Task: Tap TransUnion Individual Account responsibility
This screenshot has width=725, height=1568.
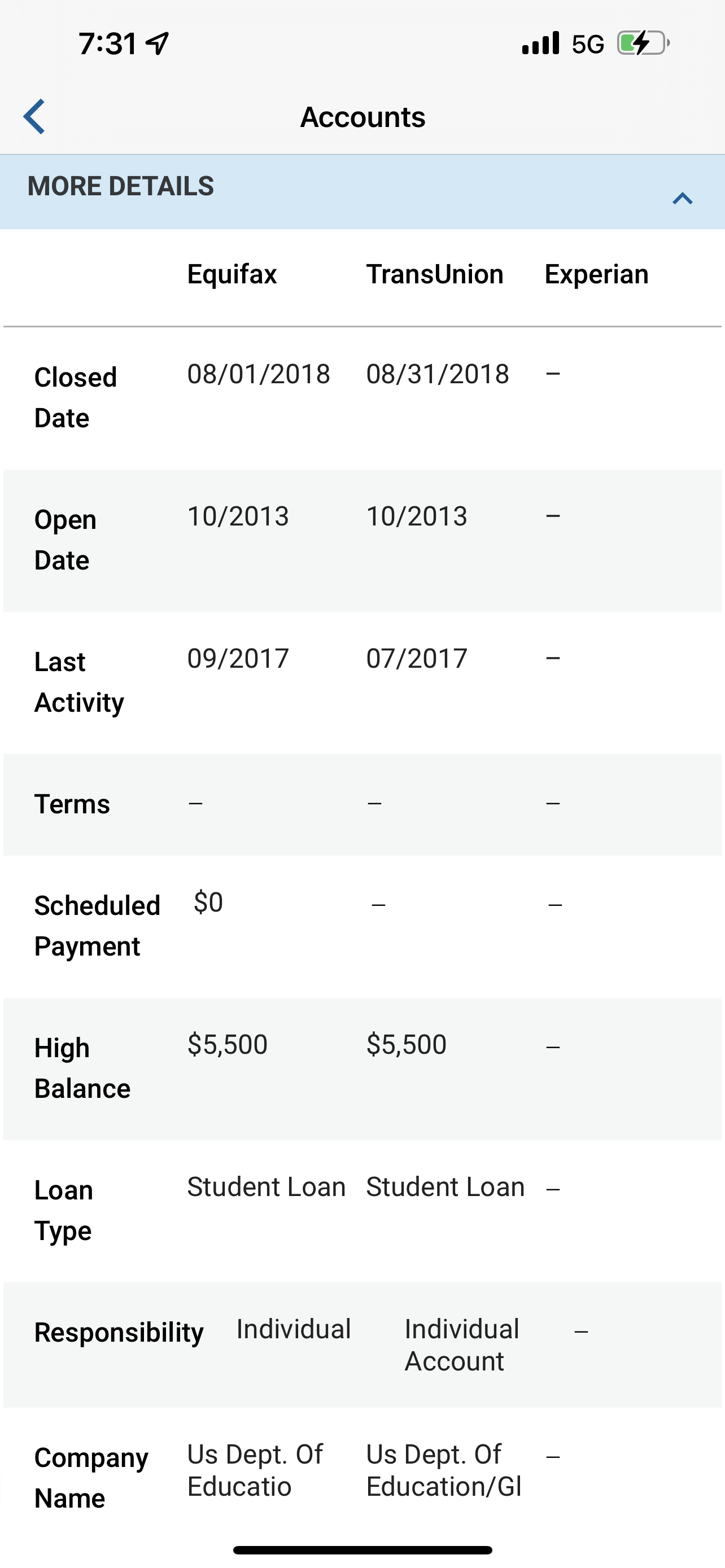Action: coord(462,1344)
